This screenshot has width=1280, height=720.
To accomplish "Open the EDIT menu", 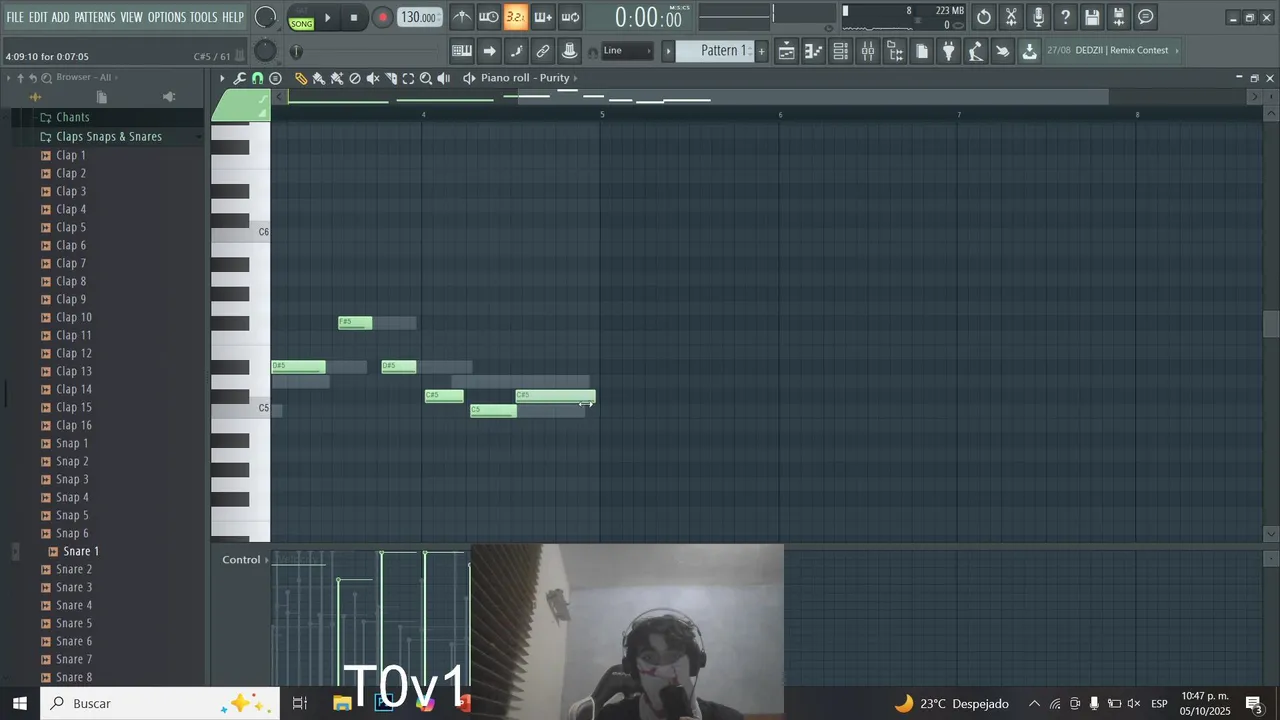I will [38, 17].
